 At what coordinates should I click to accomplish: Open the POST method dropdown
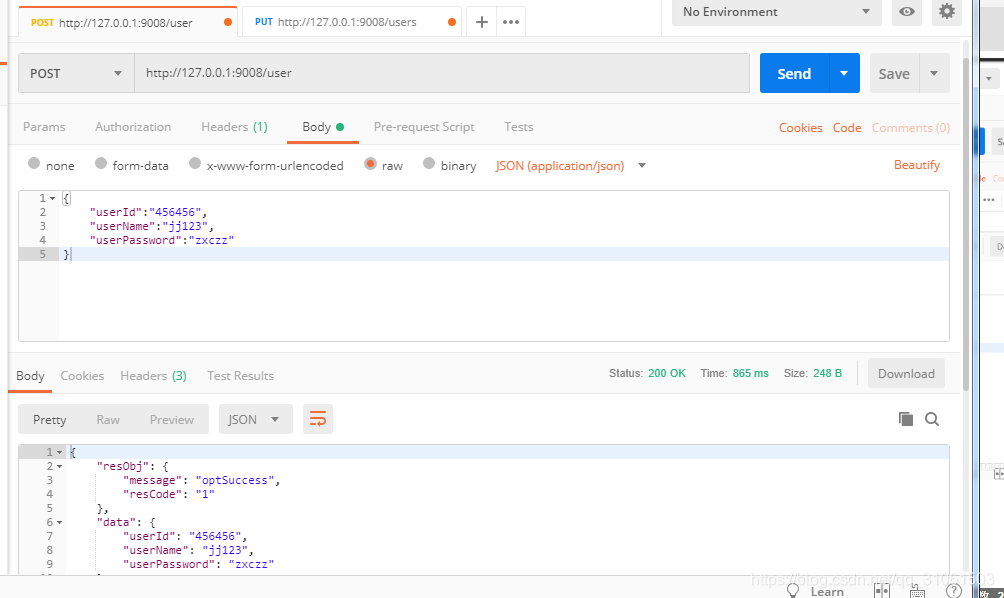(76, 74)
